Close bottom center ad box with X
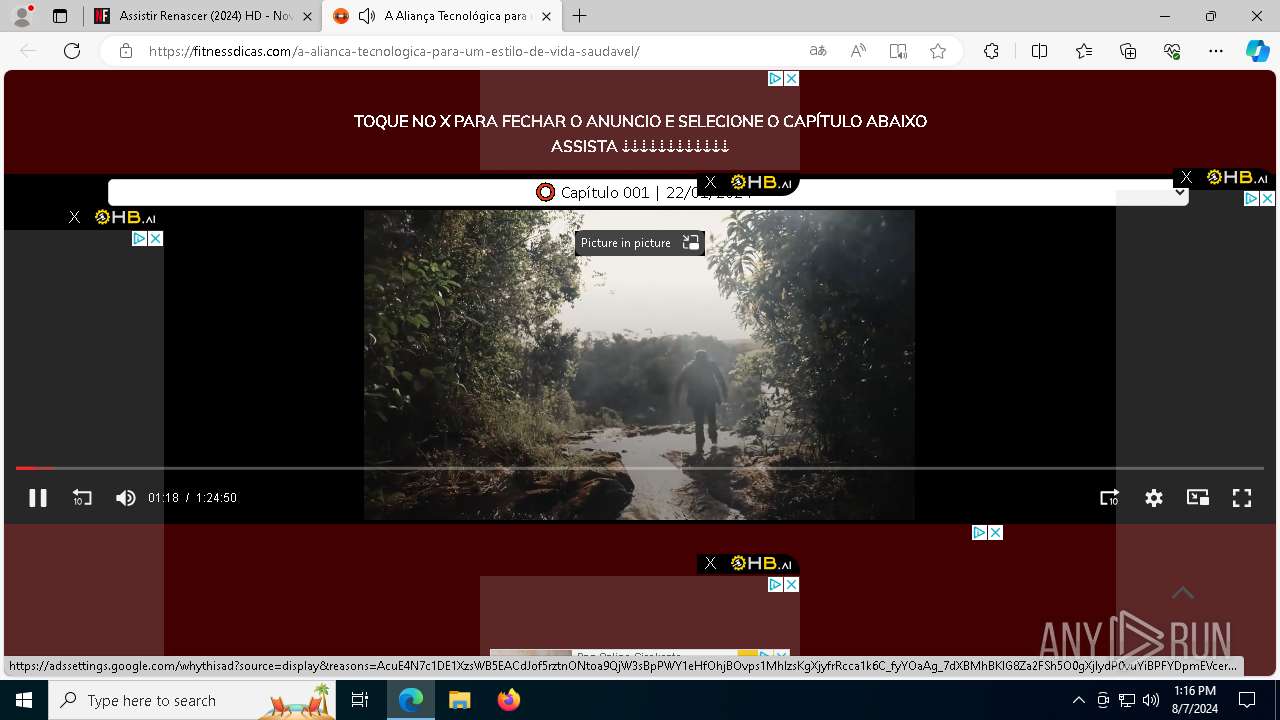1280x720 pixels. pos(791,584)
